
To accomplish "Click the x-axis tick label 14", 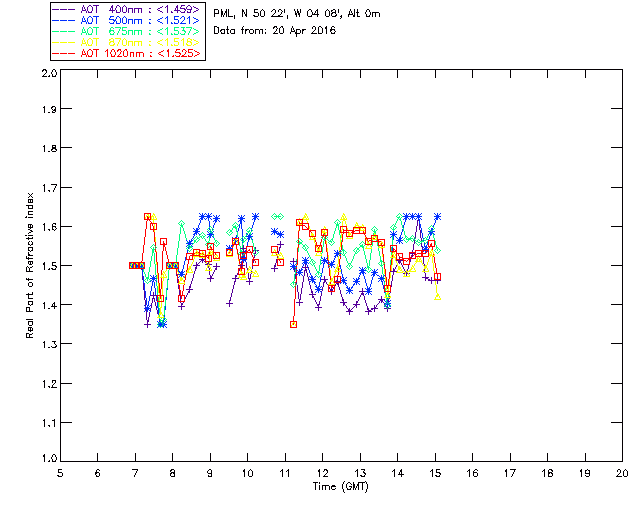I will (398, 473).
